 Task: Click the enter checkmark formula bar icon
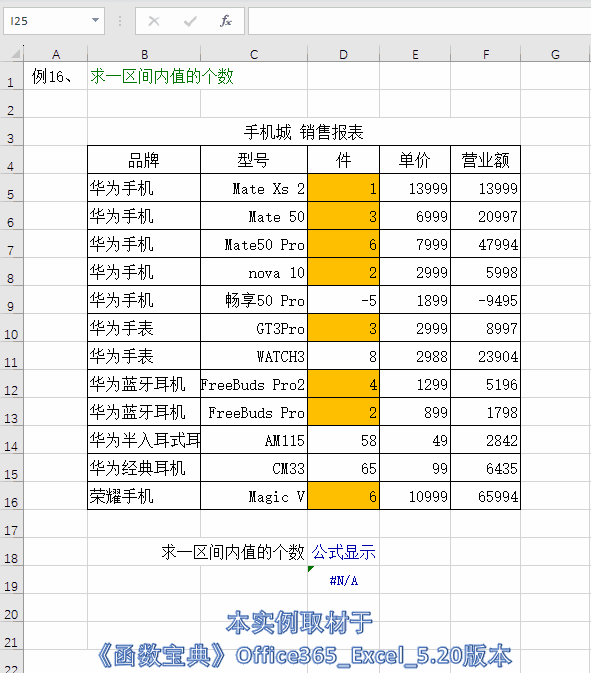190,21
